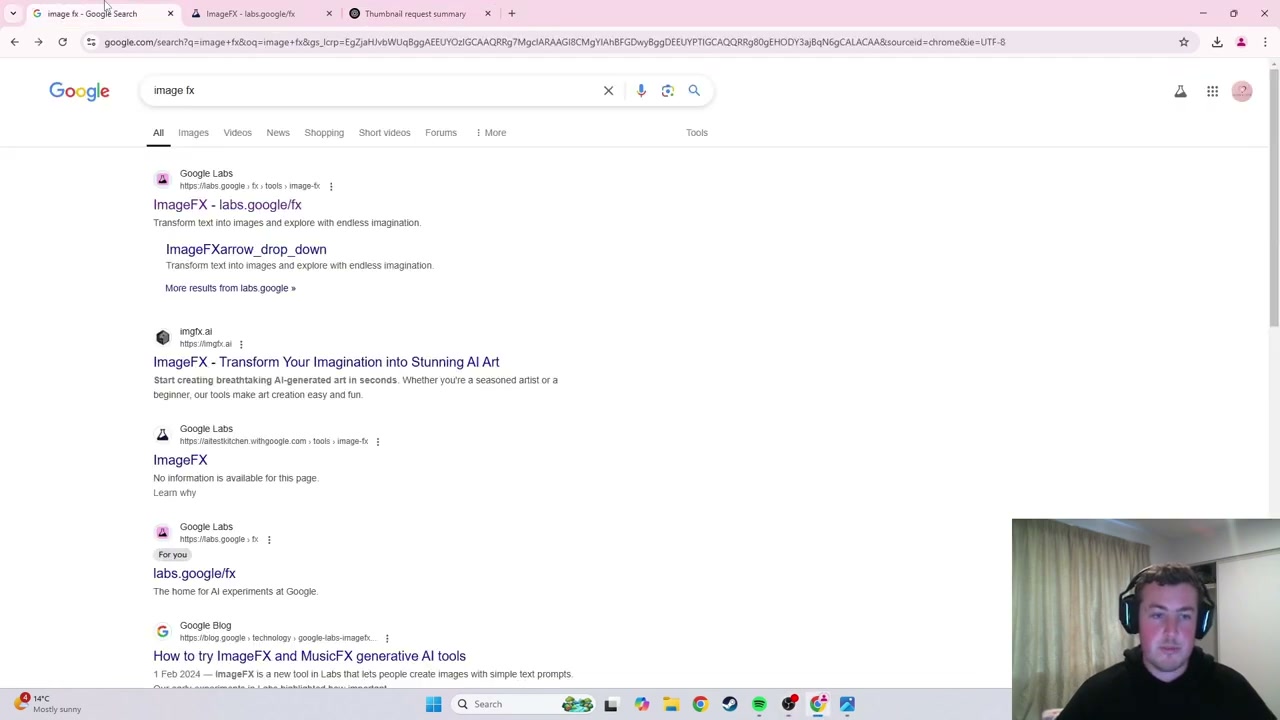Open options for aitestkitchen result
This screenshot has width=1280, height=720.
pyautogui.click(x=377, y=441)
